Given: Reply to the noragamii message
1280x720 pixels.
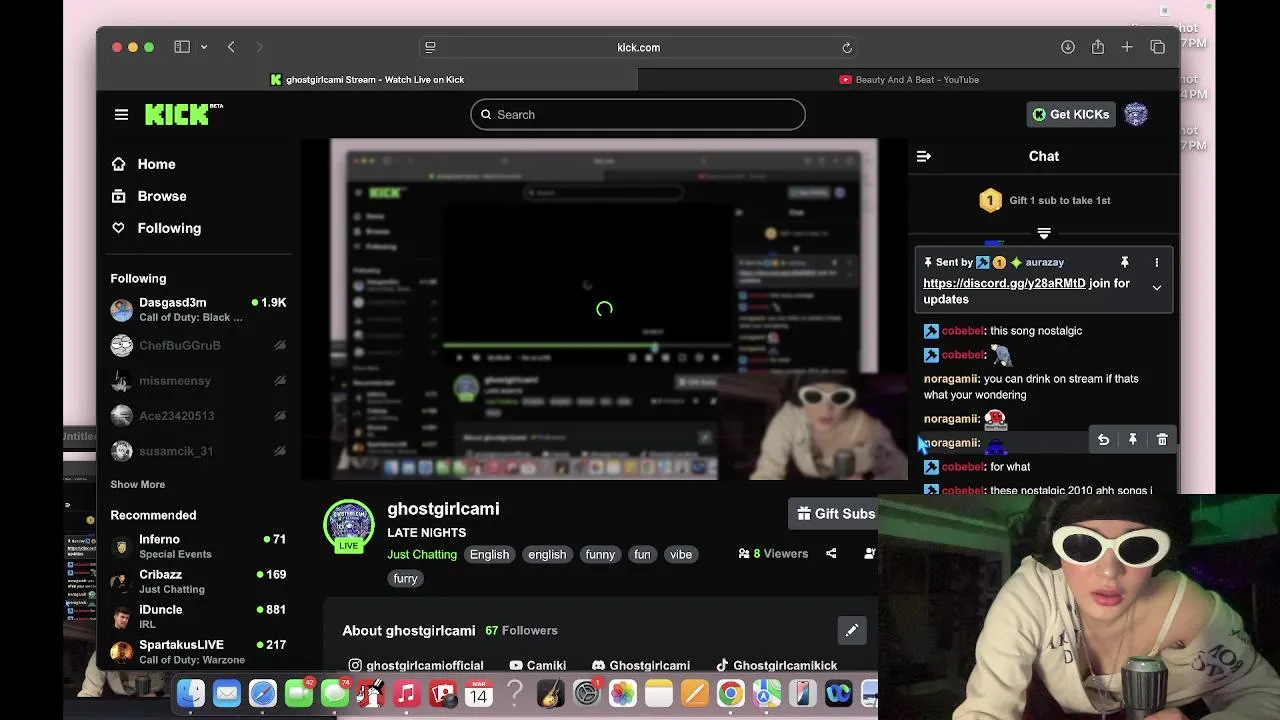Looking at the screenshot, I should coord(1103,440).
